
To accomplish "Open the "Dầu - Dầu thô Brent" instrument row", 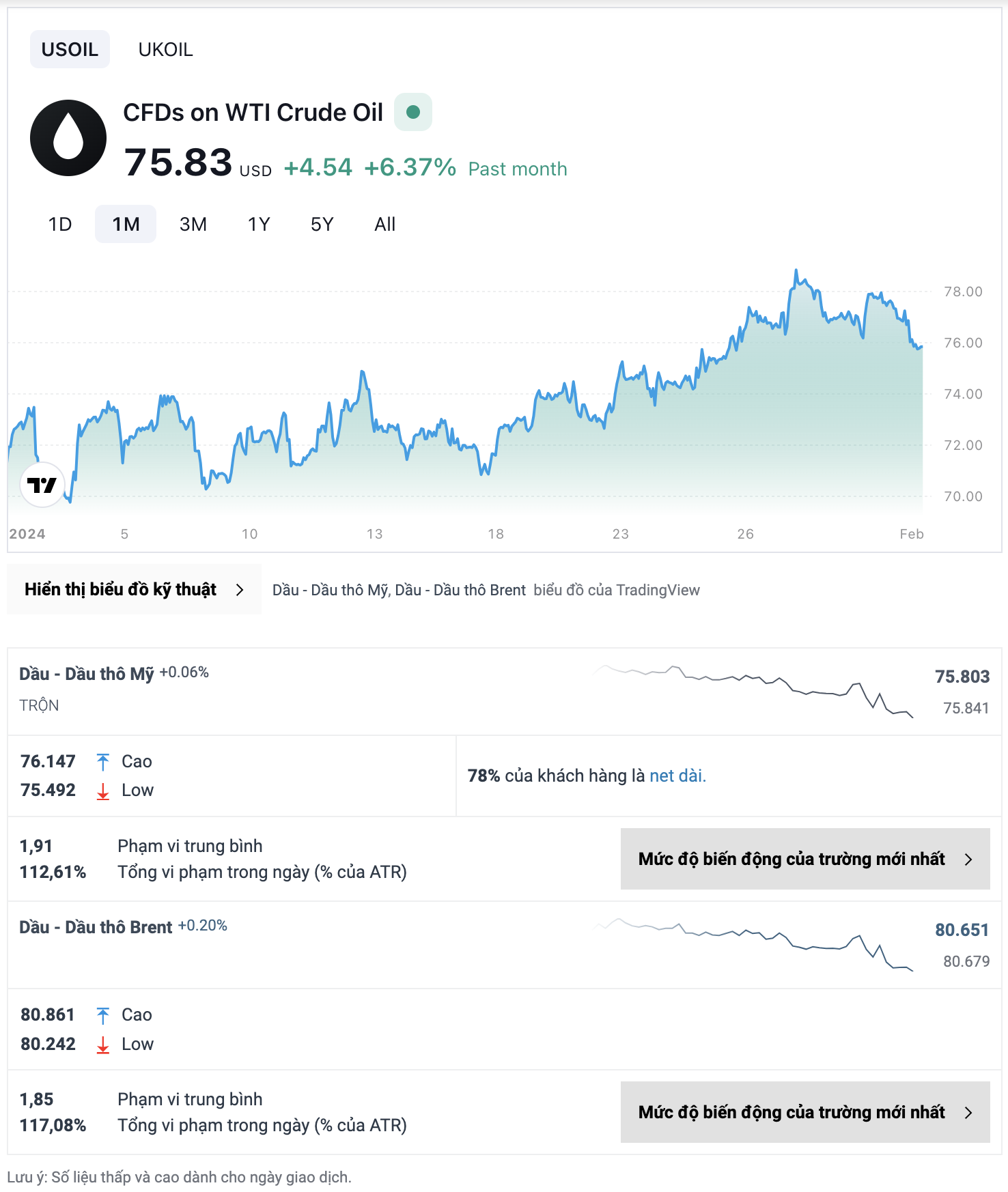I will pos(96,927).
